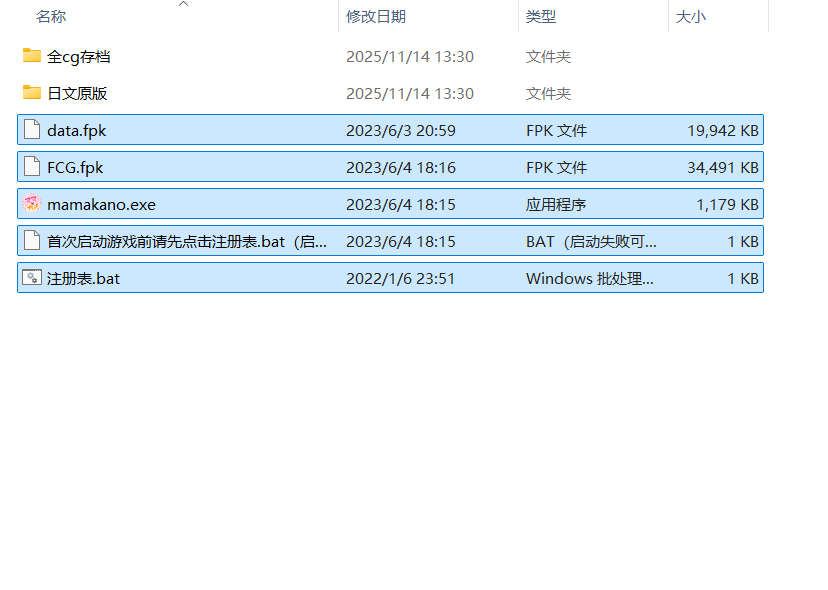Click the 类型 column header
The height and width of the screenshot is (590, 828).
coord(541,17)
